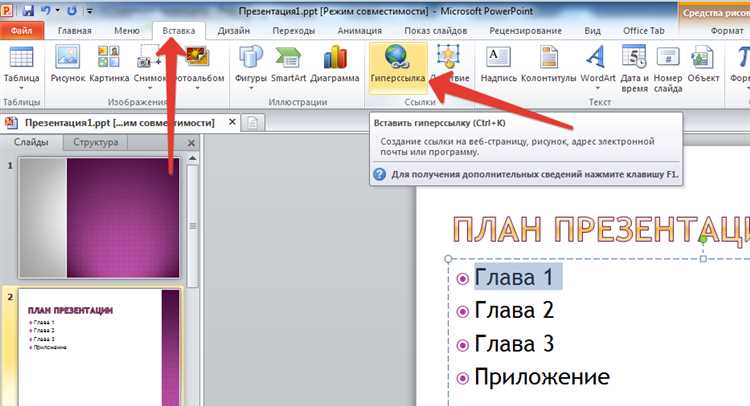Switch to the Вставка ribbon tab

tap(179, 31)
